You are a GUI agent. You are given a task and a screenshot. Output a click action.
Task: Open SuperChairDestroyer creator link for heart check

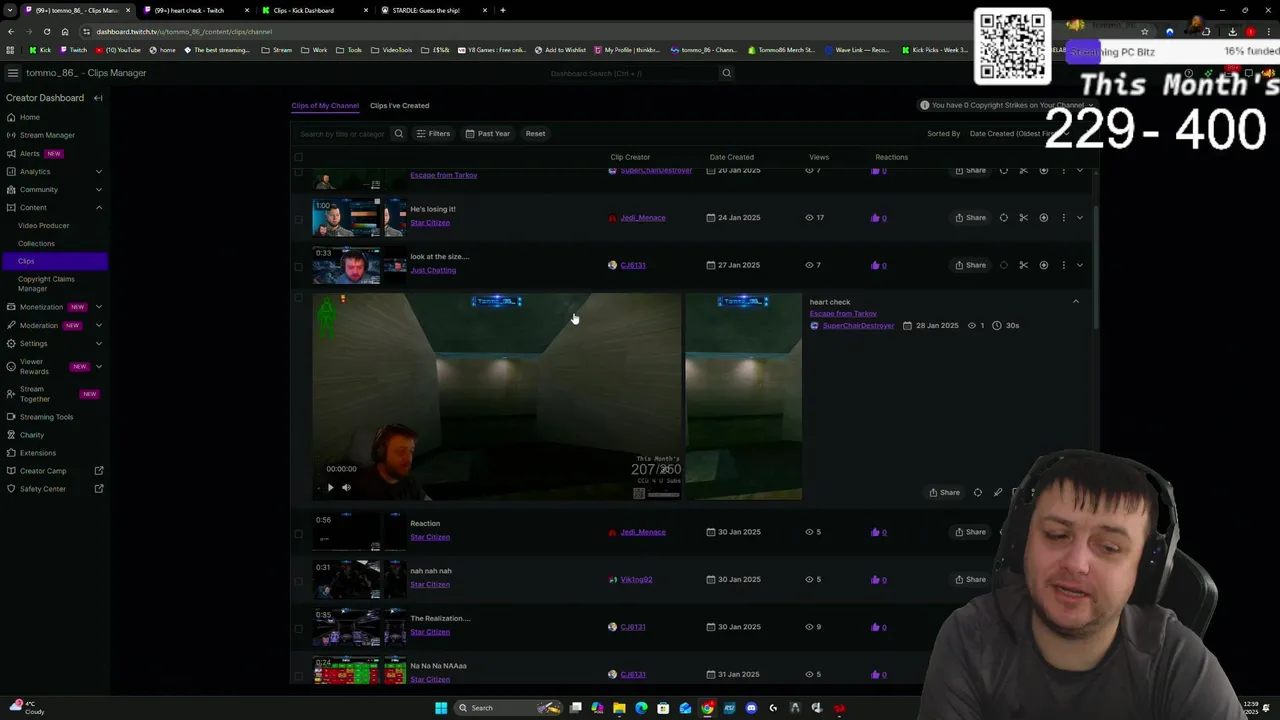pyautogui.click(x=858, y=326)
